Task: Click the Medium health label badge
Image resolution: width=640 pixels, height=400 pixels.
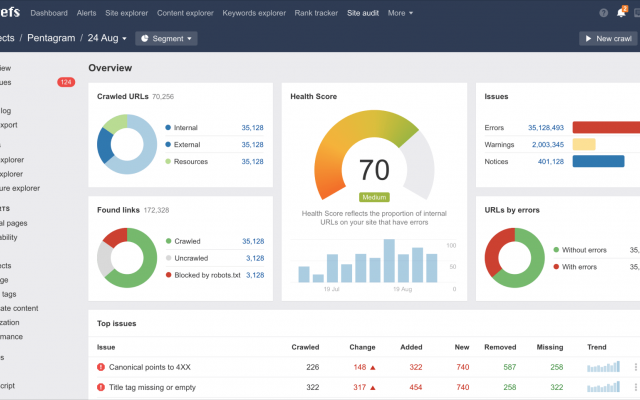Action: coord(374,198)
